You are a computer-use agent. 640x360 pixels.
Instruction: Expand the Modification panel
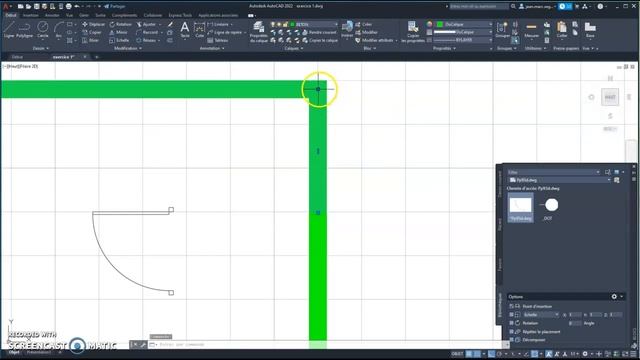[128, 48]
